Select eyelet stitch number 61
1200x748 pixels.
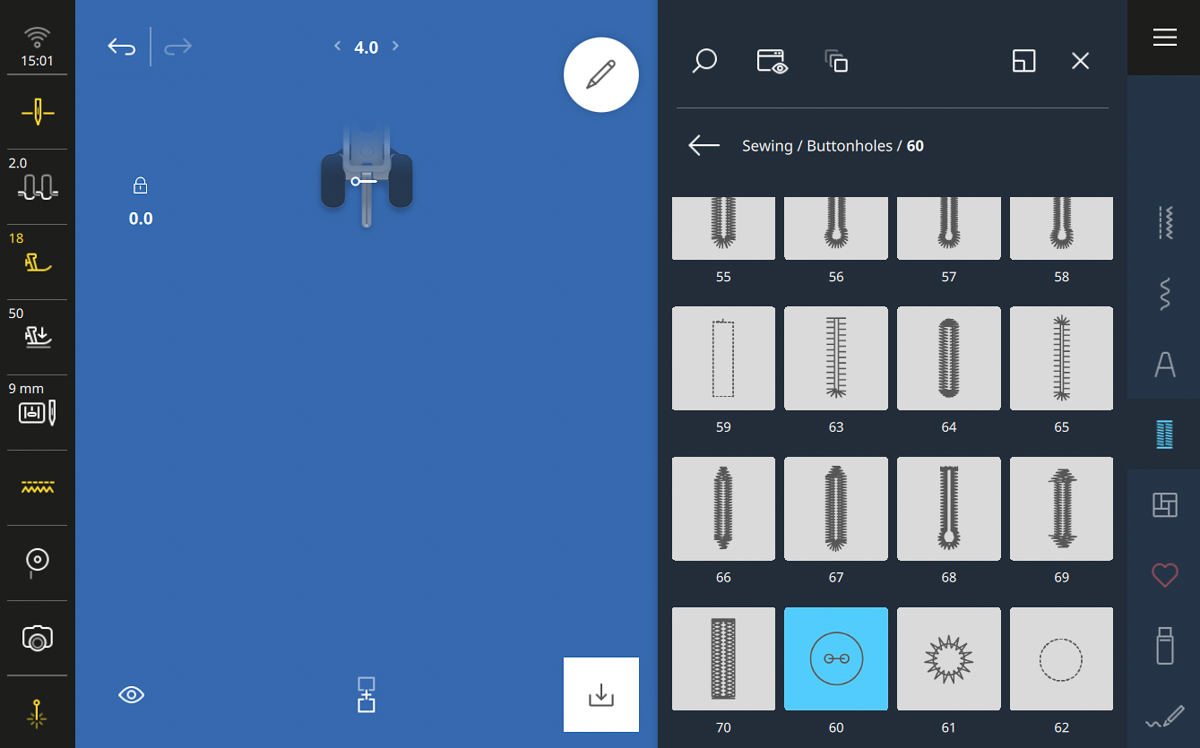pos(949,659)
